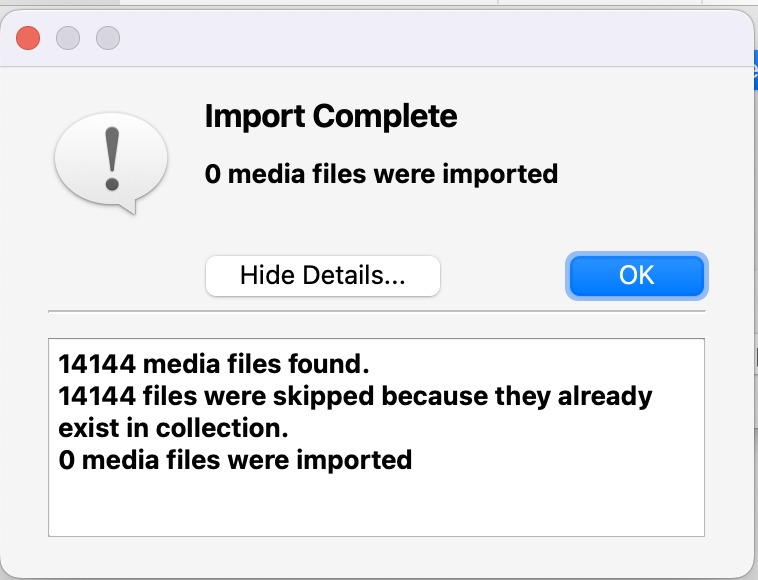Close the dialog using the red button
The width and height of the screenshot is (758, 580).
(28, 38)
